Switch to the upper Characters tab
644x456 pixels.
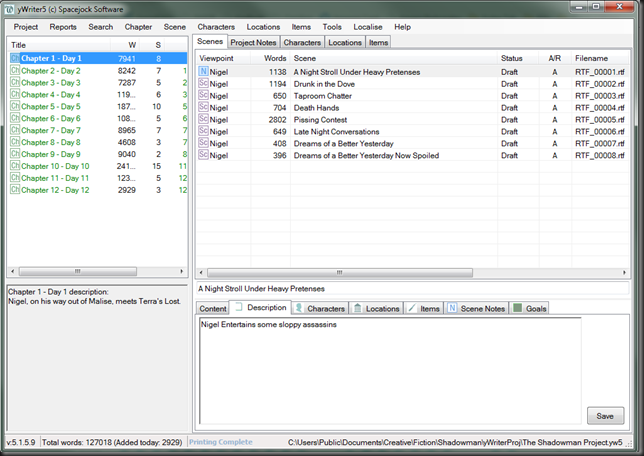point(302,42)
